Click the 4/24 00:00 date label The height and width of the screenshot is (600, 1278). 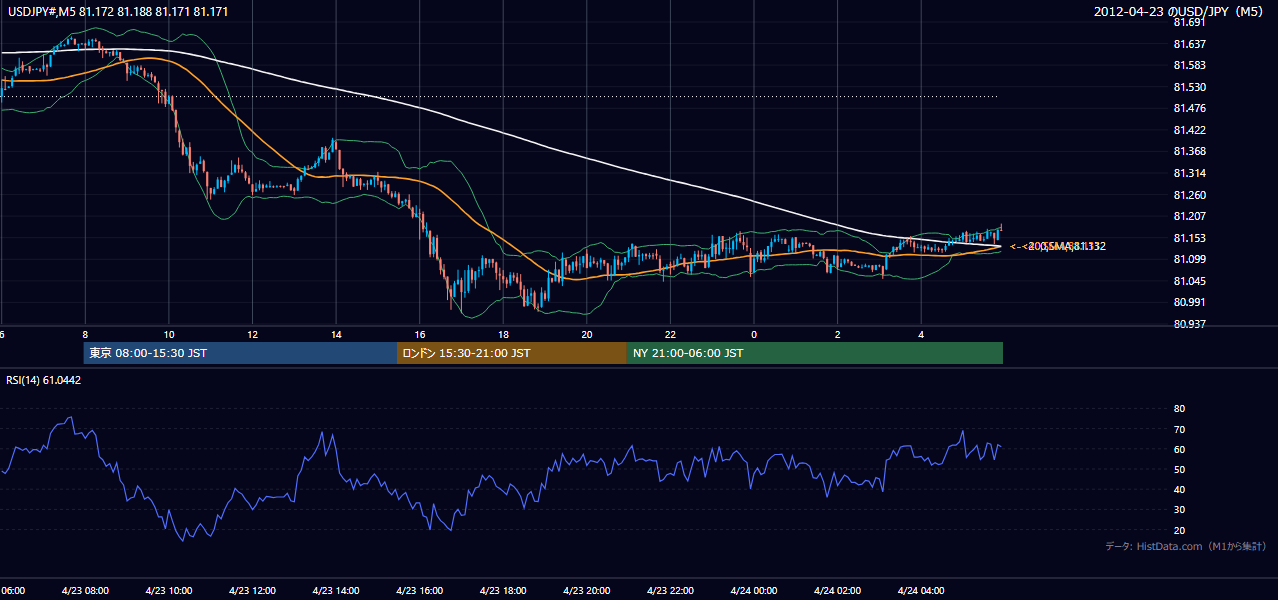[x=754, y=590]
